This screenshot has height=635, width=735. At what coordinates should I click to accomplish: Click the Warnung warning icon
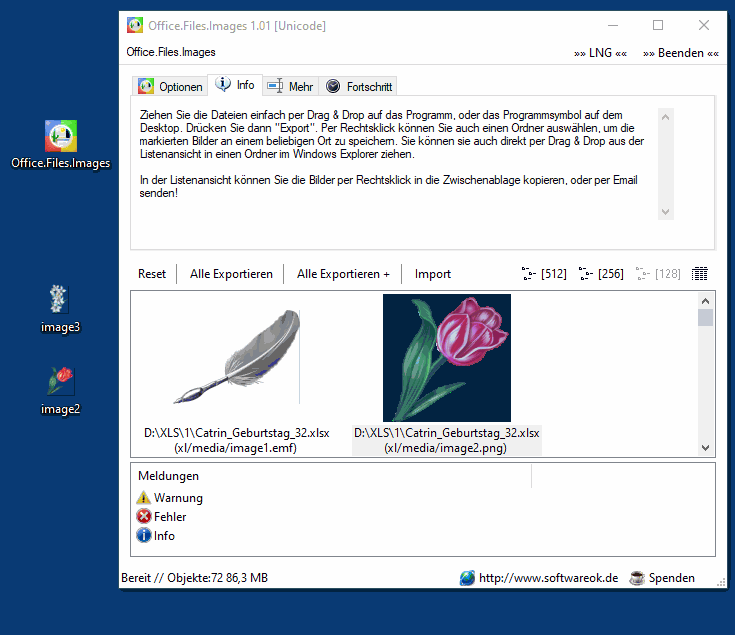tap(143, 497)
